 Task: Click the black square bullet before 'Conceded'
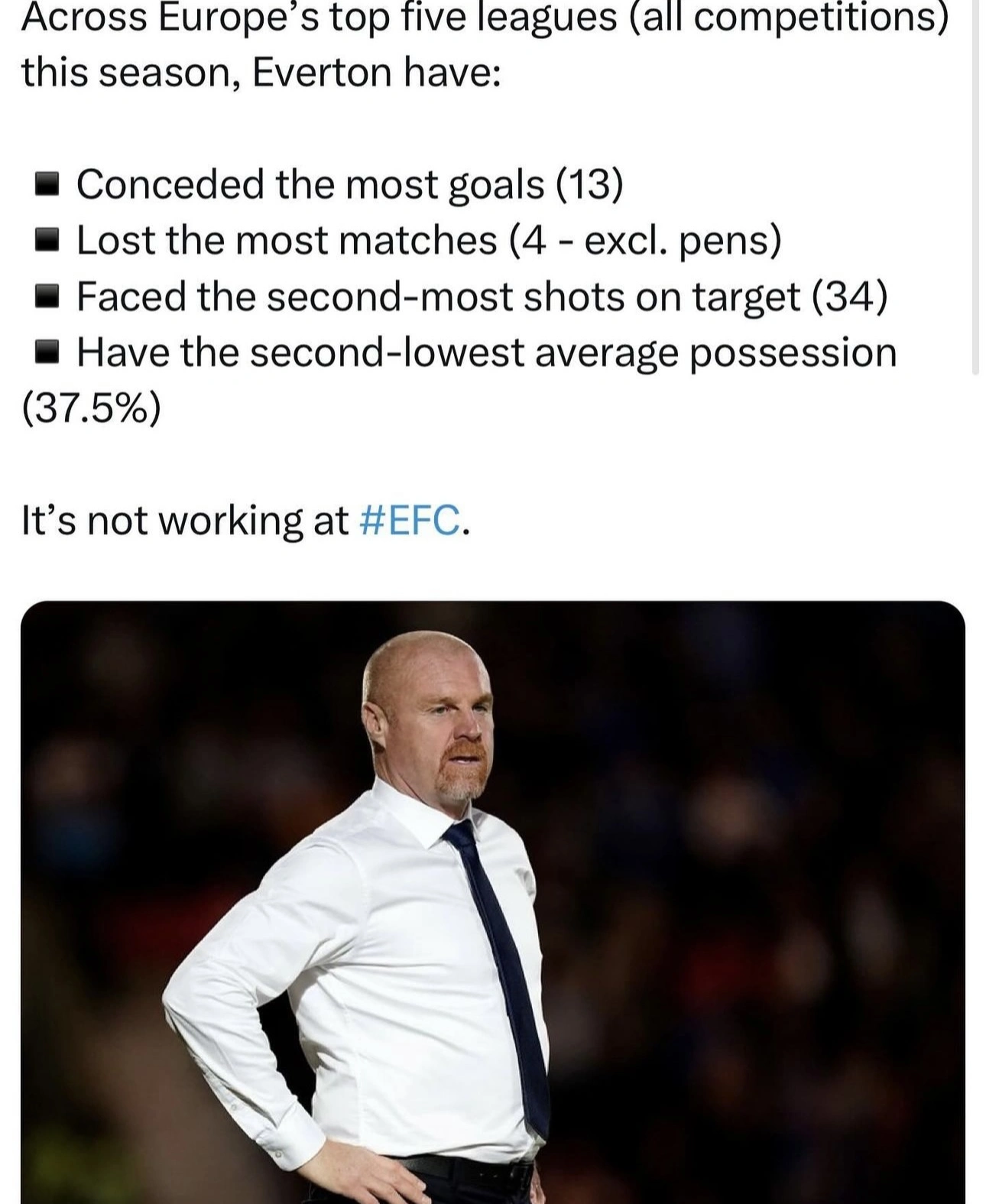point(48,184)
